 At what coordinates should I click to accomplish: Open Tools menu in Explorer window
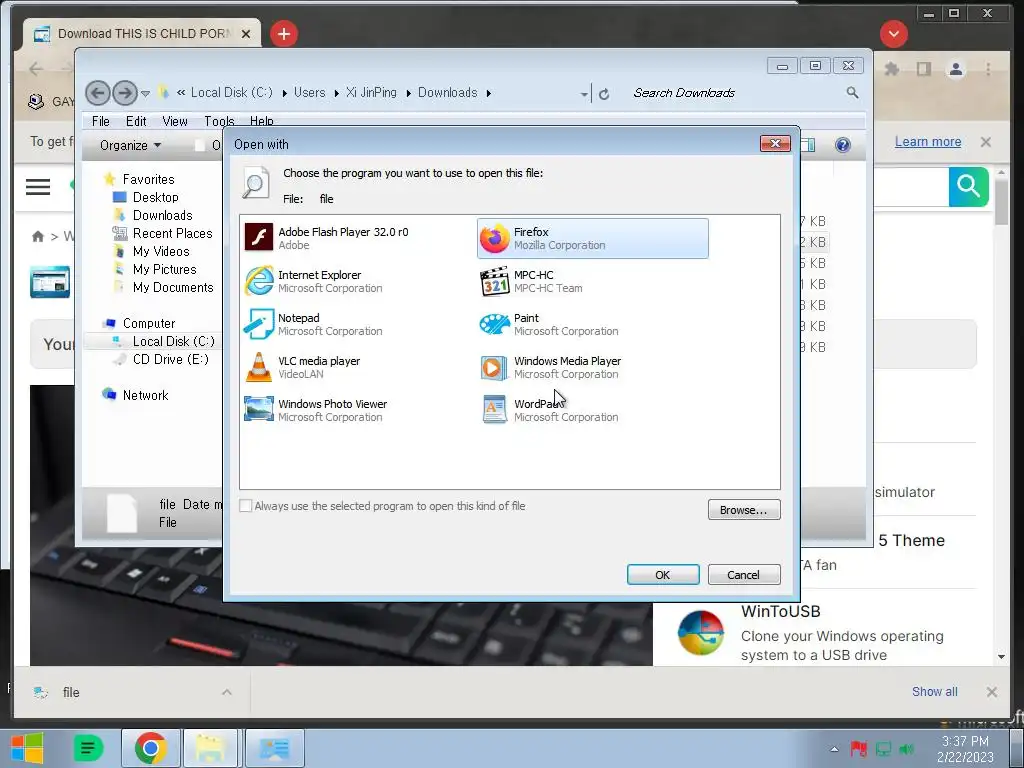(219, 121)
